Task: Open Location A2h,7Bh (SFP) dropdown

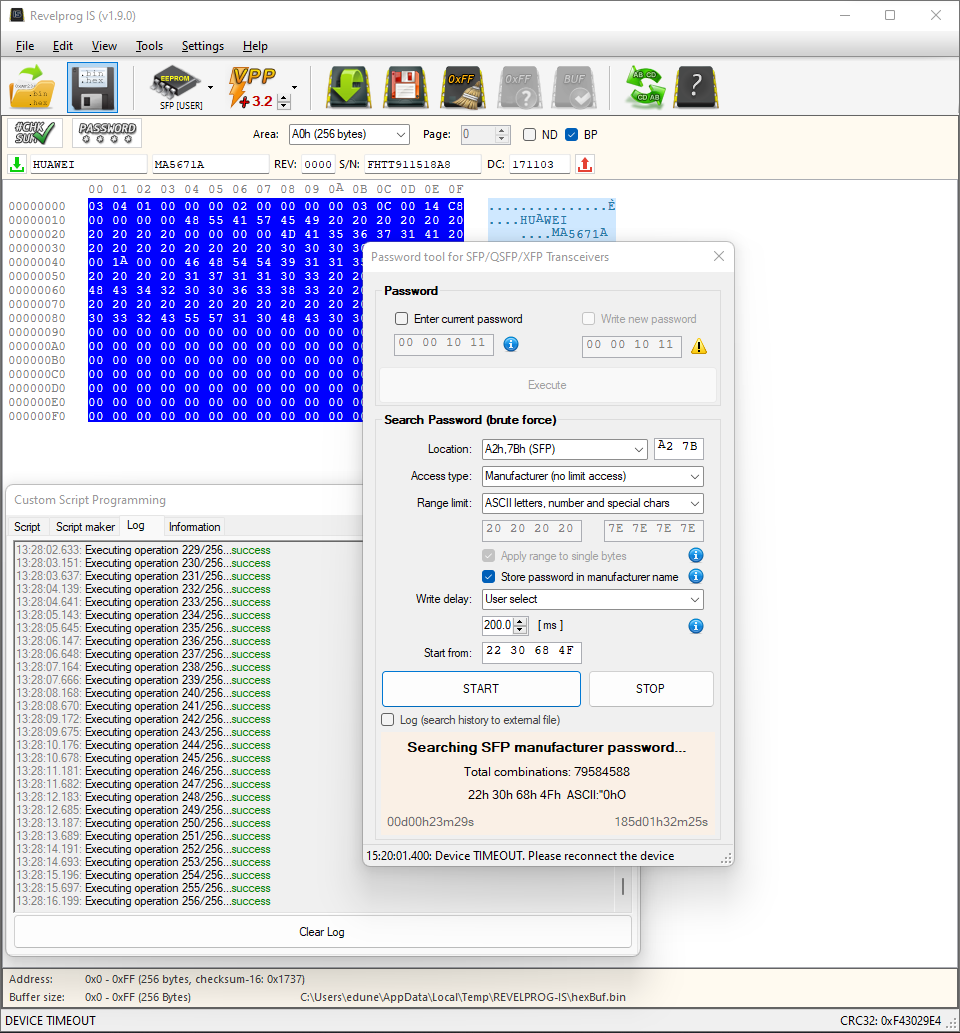Action: tap(565, 449)
